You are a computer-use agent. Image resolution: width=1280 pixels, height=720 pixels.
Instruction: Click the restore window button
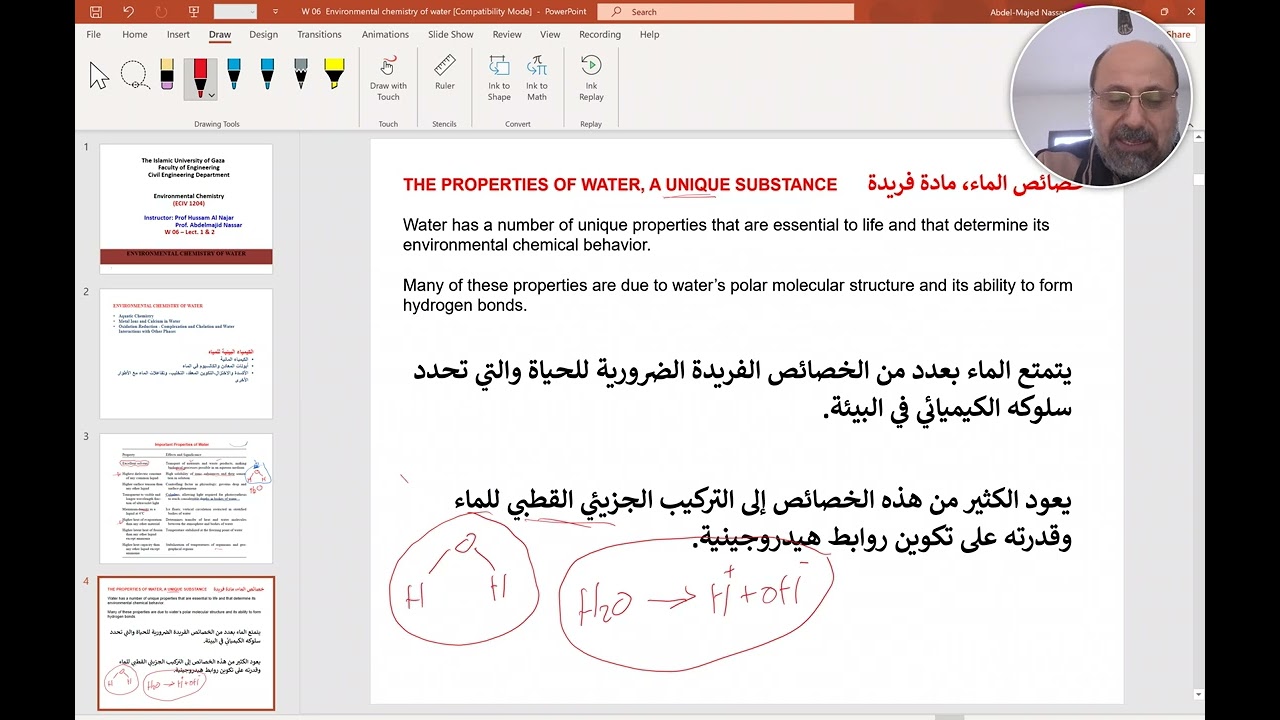pyautogui.click(x=1164, y=12)
